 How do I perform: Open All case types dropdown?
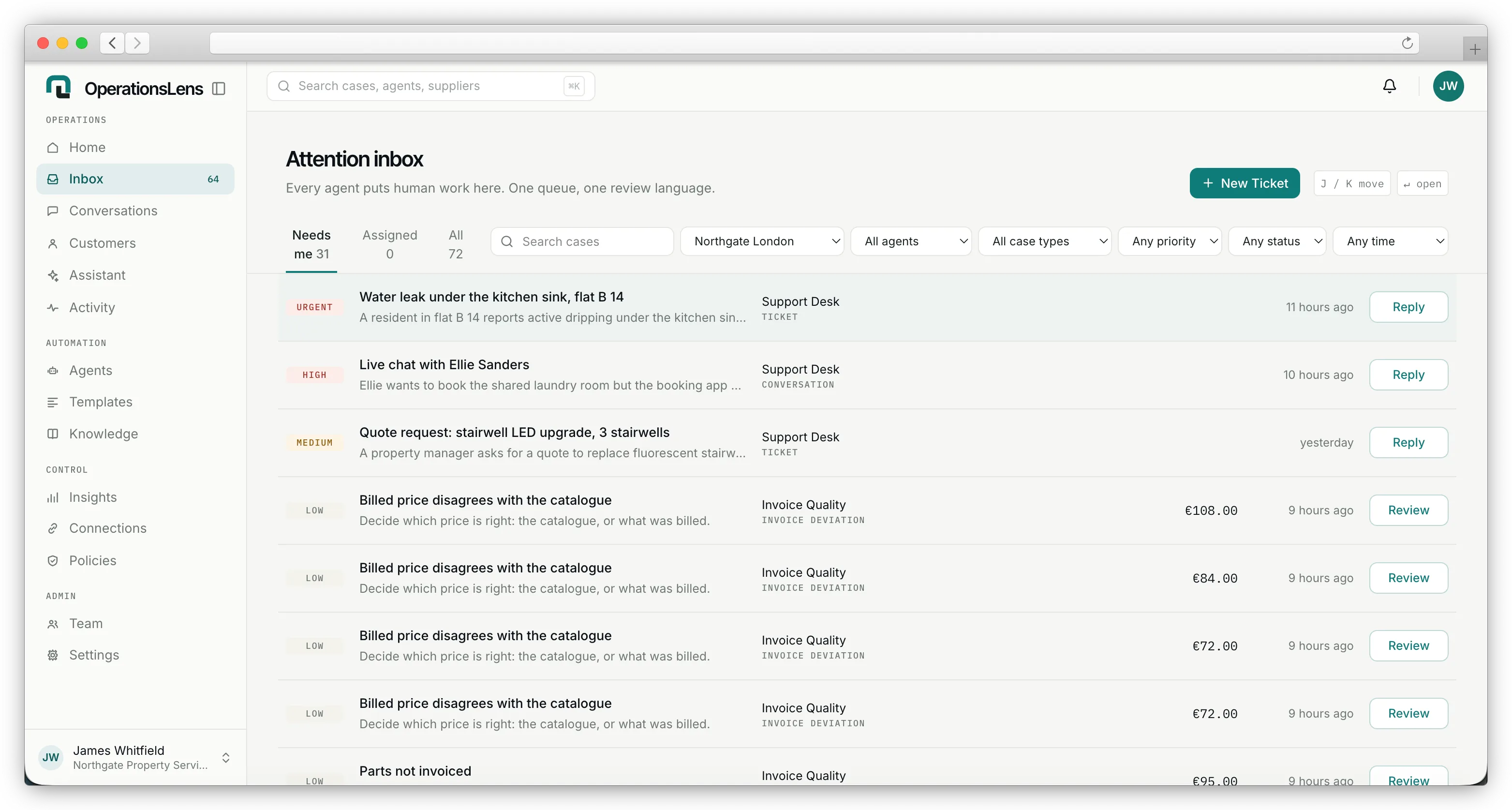[1044, 241]
